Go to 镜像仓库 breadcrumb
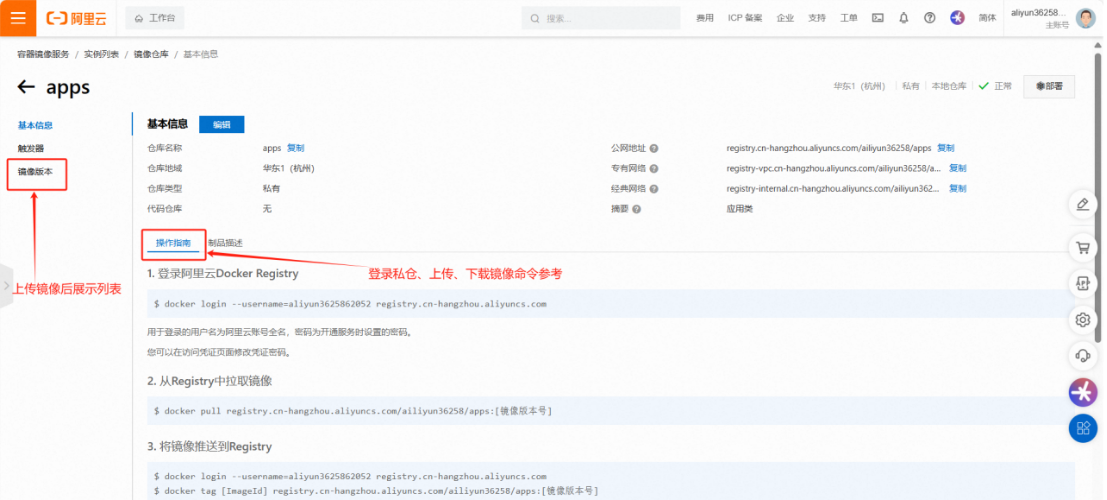This screenshot has width=1107, height=500. coord(151,54)
